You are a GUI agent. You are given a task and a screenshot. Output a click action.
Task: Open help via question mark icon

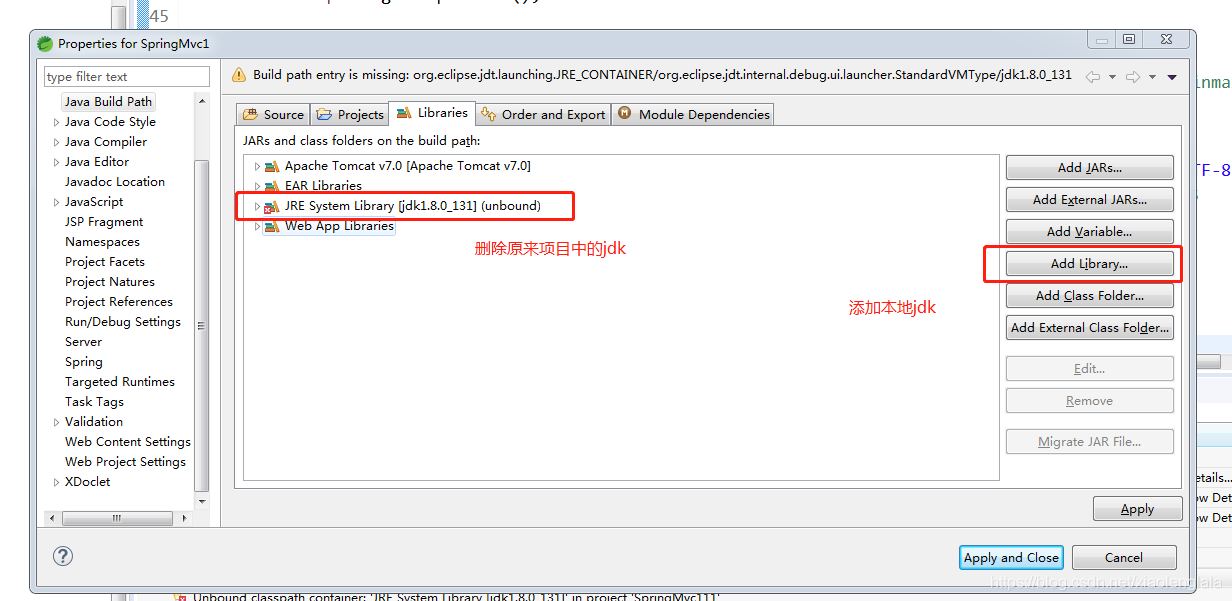point(62,557)
